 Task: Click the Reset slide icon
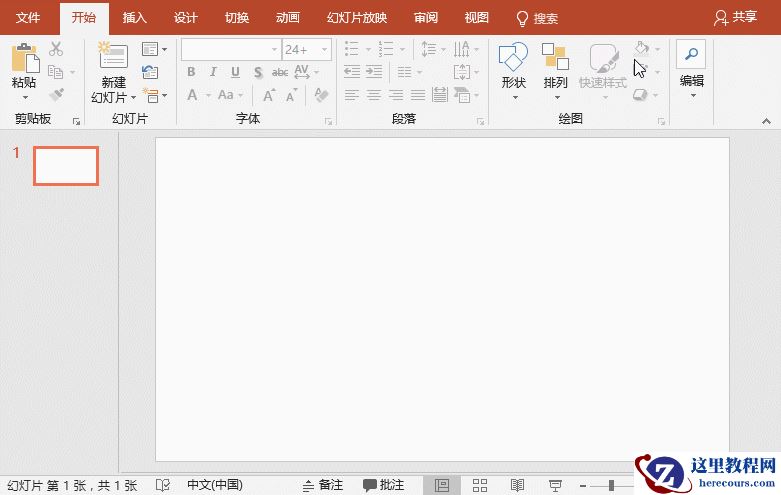(x=150, y=72)
